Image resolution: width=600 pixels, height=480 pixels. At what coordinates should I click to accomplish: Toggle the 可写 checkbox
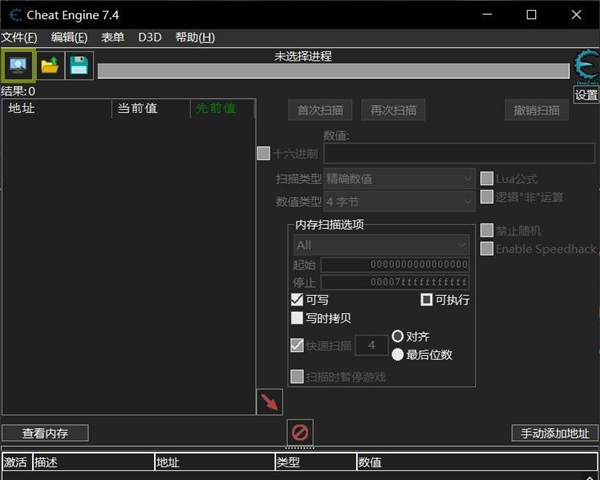tap(297, 299)
